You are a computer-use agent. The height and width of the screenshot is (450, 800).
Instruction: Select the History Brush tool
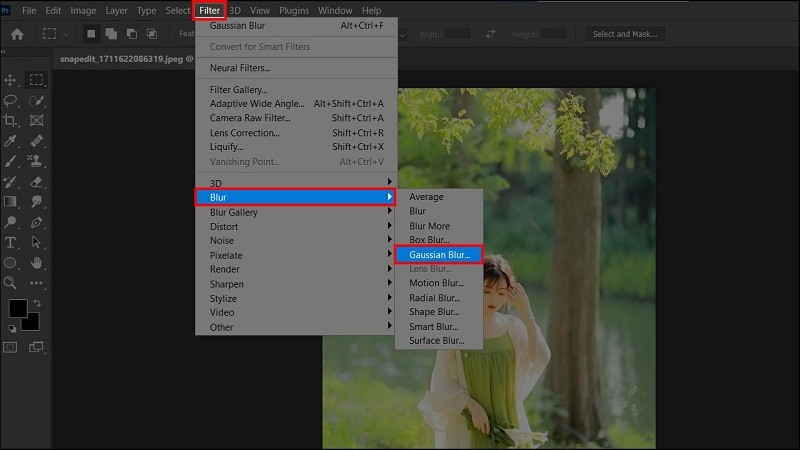coord(10,182)
